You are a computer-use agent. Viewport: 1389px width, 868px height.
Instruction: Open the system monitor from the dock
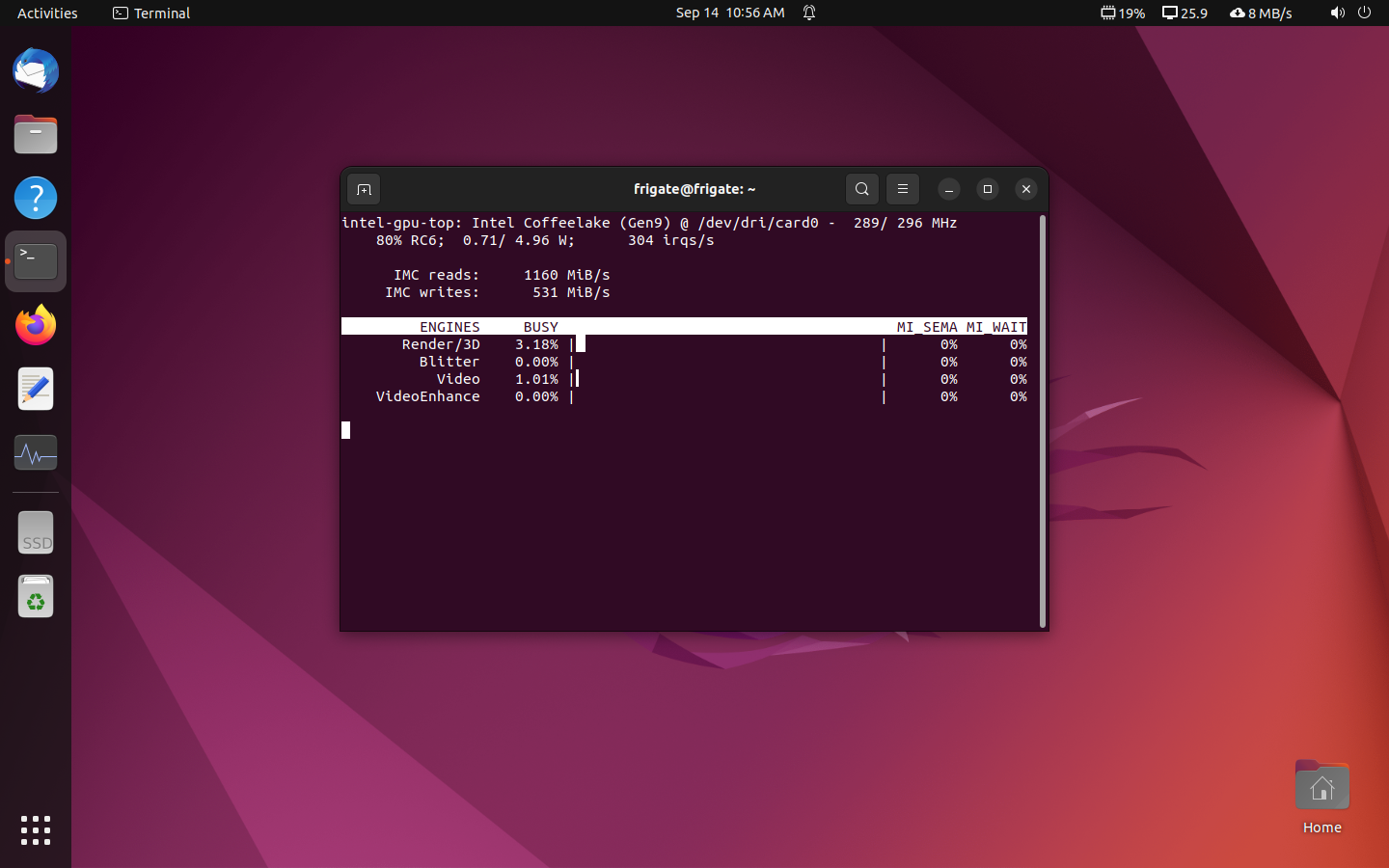(35, 452)
